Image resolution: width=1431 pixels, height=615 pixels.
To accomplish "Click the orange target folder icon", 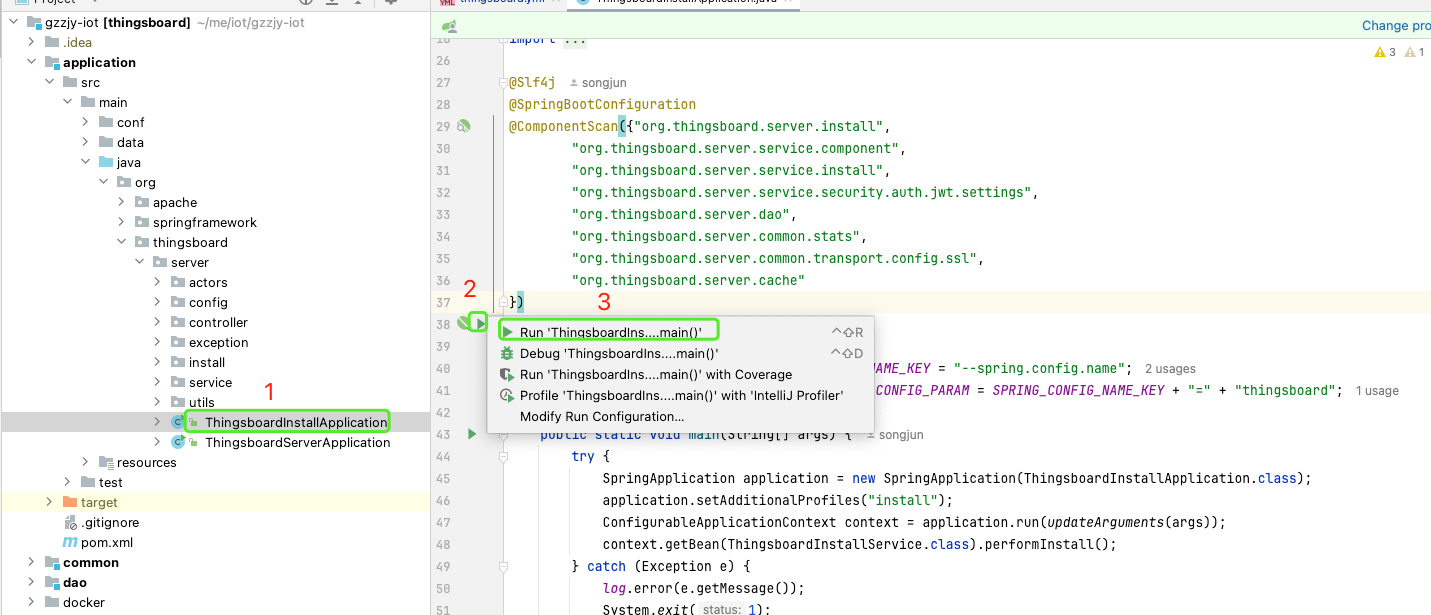I will [x=70, y=502].
